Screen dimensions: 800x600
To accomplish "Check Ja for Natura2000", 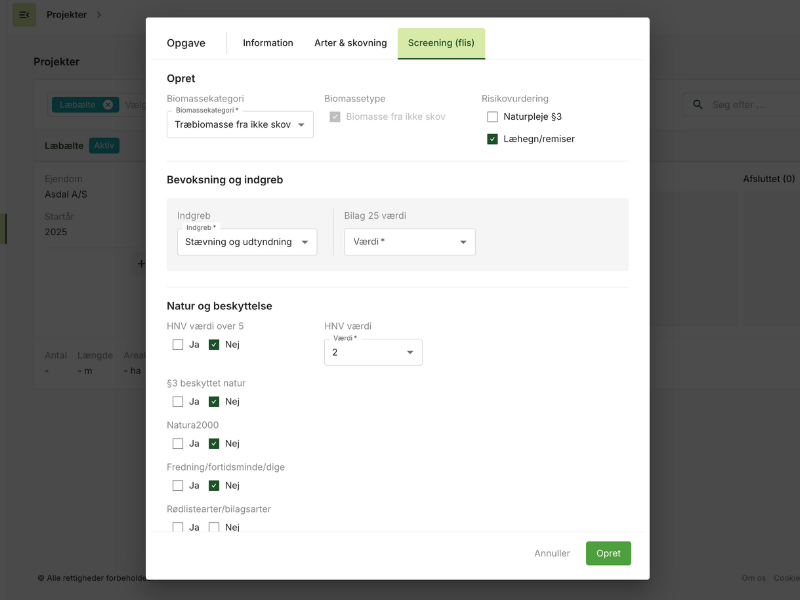I will (x=178, y=444).
